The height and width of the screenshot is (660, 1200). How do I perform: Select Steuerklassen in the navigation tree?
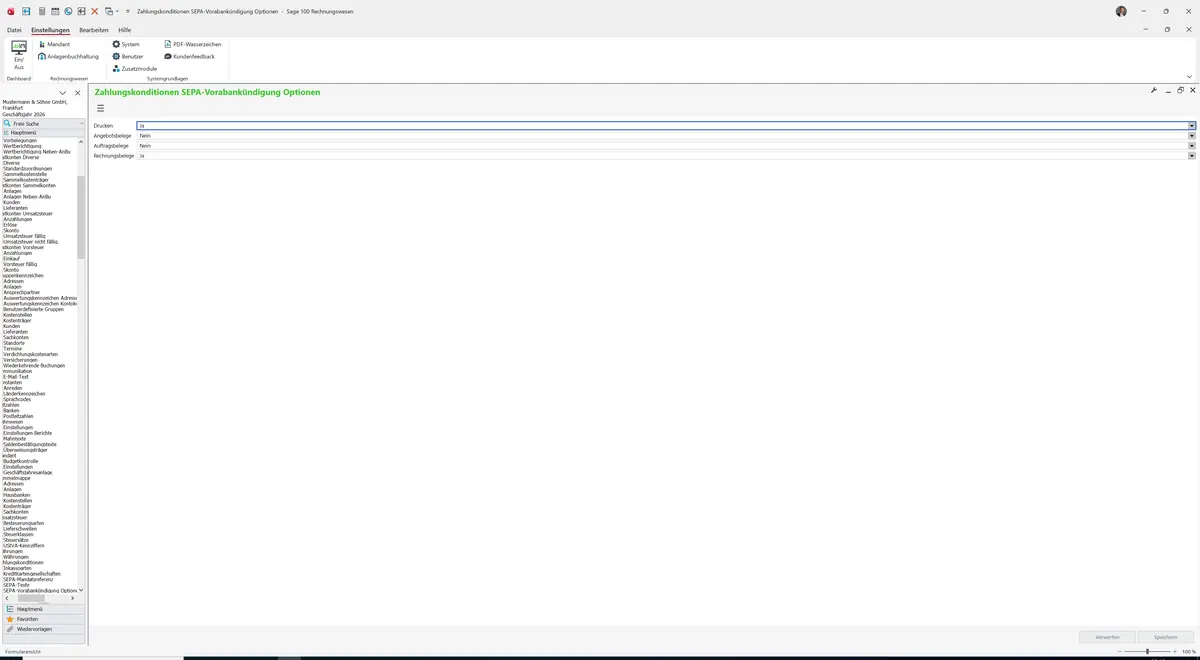pyautogui.click(x=18, y=534)
